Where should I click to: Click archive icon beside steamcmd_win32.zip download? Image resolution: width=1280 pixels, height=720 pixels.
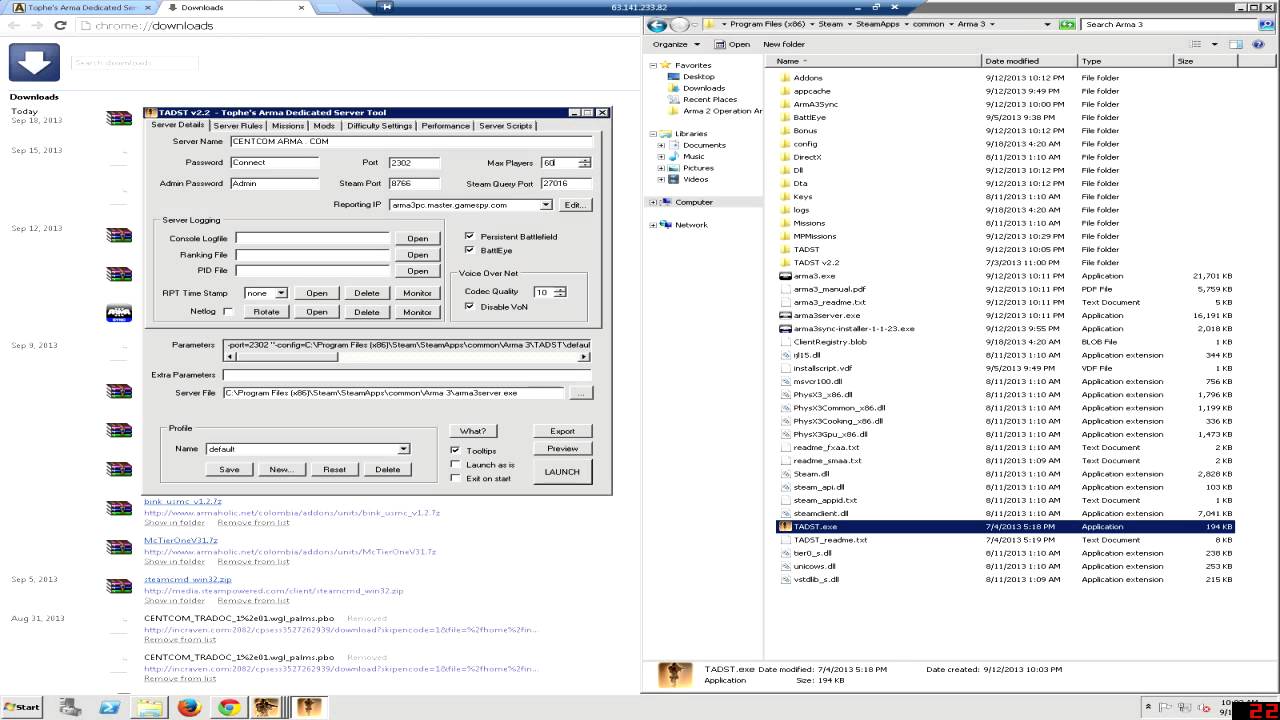(119, 587)
